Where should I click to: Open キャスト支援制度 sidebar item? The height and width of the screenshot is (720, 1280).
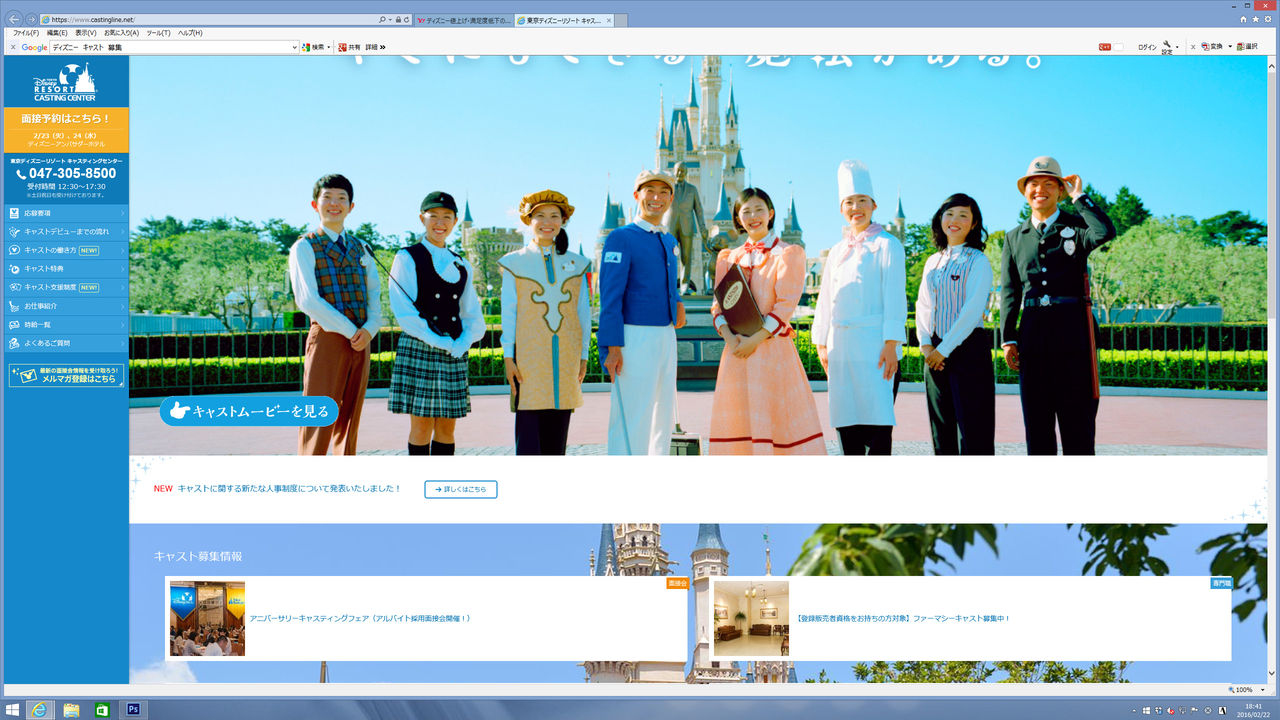pos(65,287)
